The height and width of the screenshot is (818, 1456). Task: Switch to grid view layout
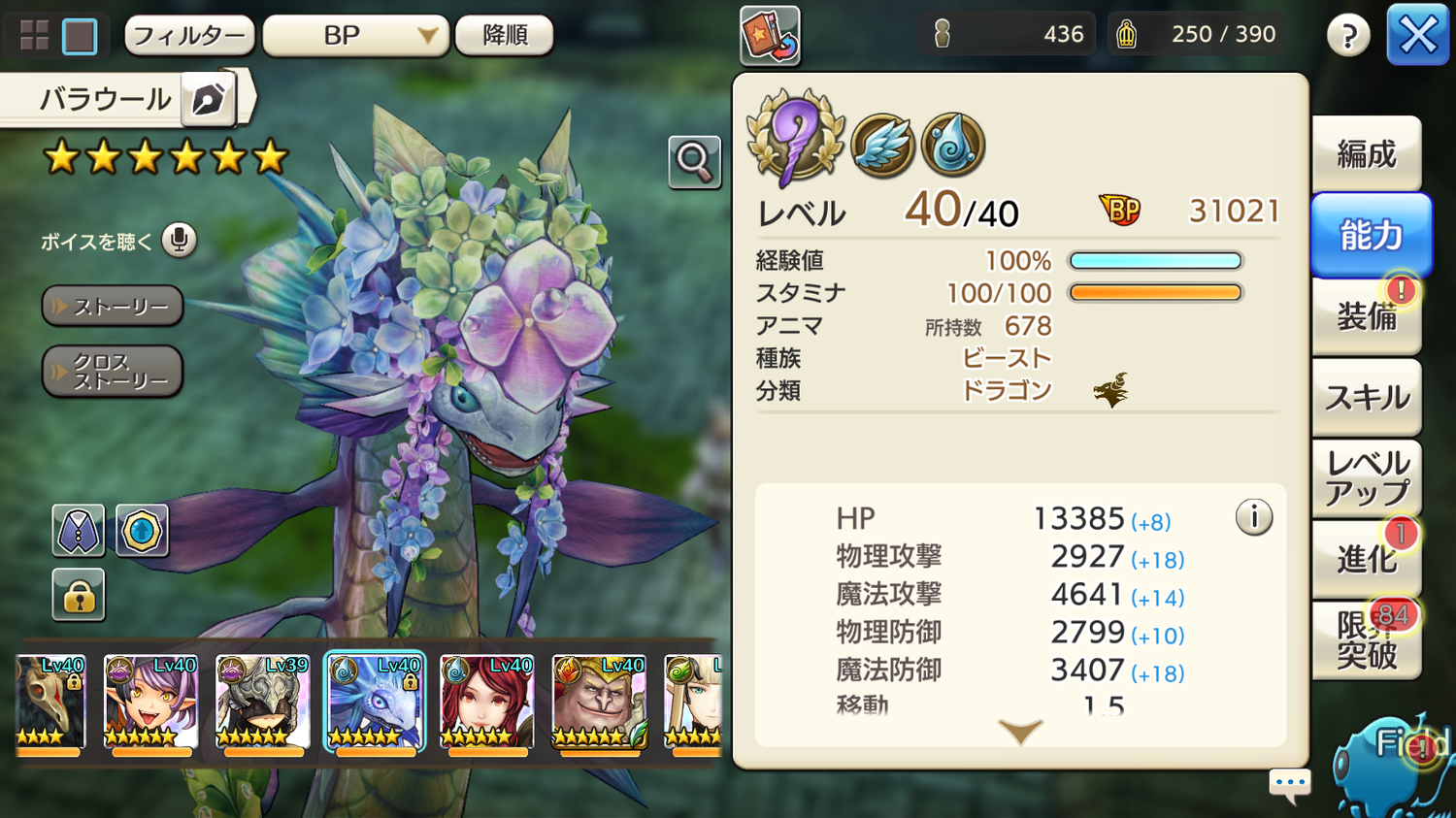pos(35,36)
